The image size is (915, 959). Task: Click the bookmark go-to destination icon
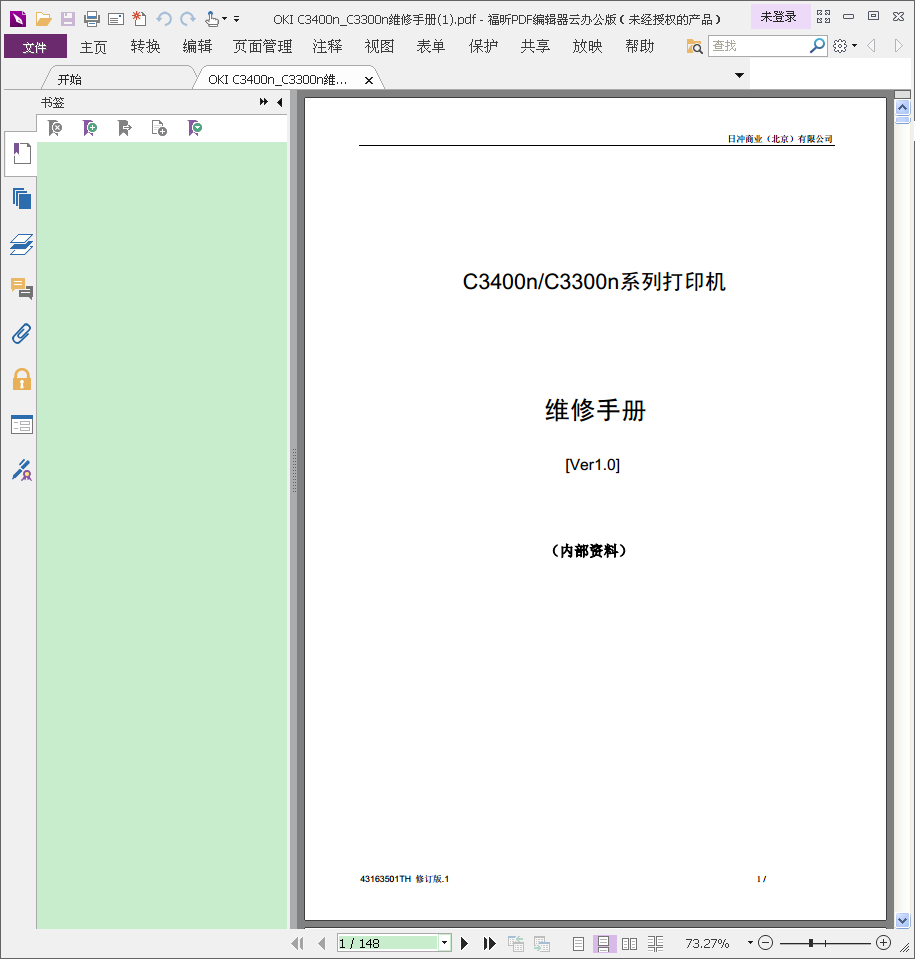[125, 128]
